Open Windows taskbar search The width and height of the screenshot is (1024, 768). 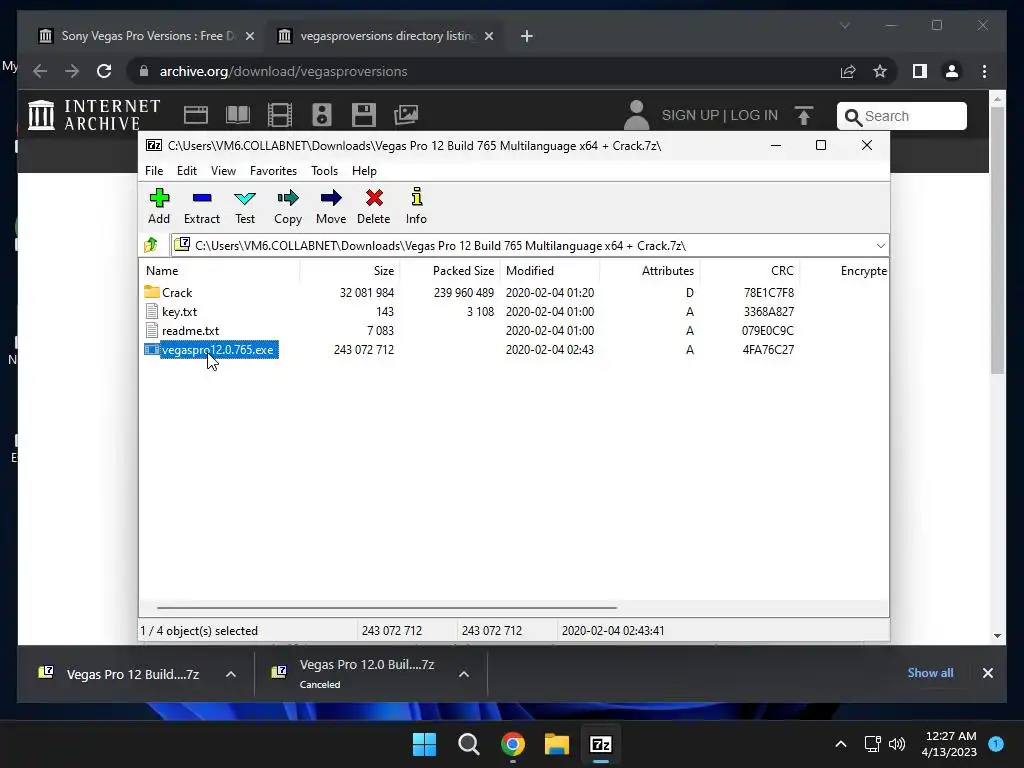coord(468,744)
